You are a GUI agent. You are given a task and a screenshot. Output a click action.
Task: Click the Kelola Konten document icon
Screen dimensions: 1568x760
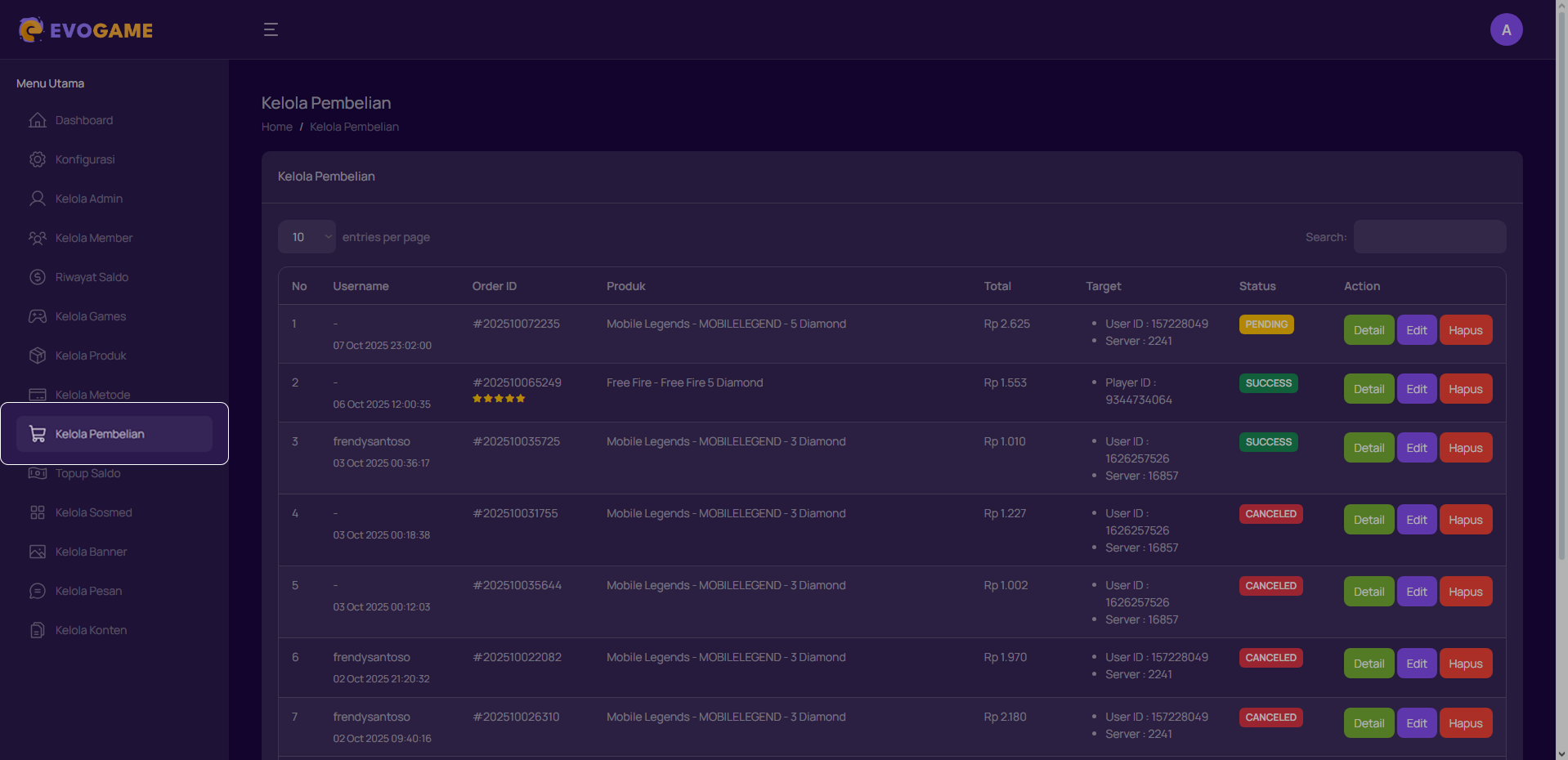pyautogui.click(x=38, y=630)
